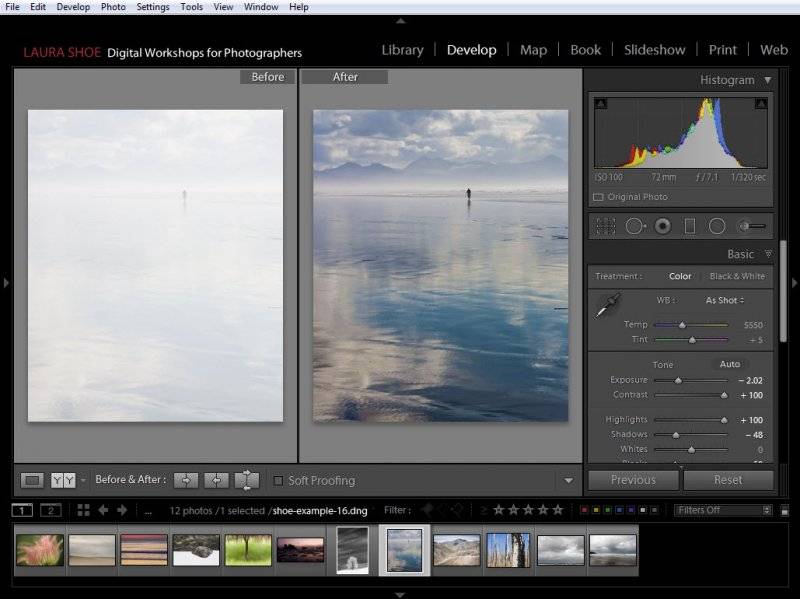Collapse the Basic panel triangle
This screenshot has width=800, height=599.
[768, 254]
